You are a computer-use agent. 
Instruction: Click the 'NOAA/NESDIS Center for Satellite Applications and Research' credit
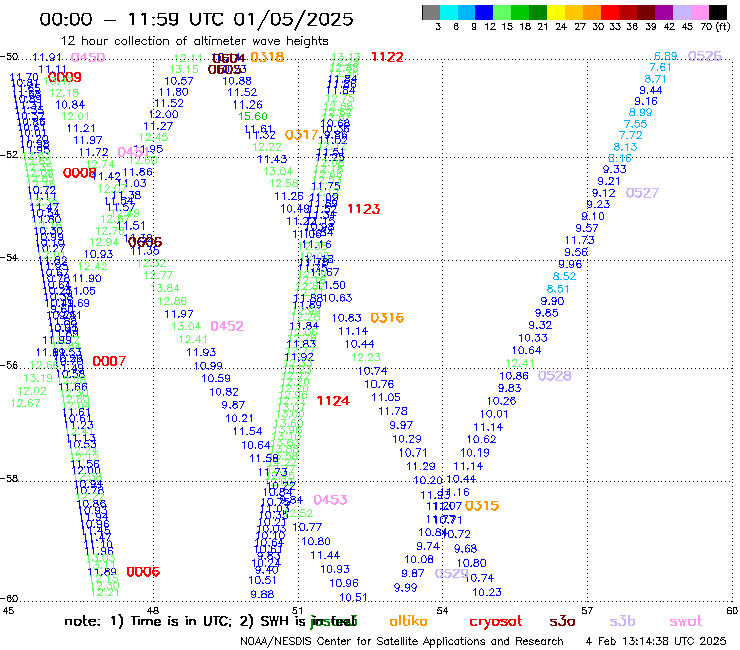click(402, 641)
